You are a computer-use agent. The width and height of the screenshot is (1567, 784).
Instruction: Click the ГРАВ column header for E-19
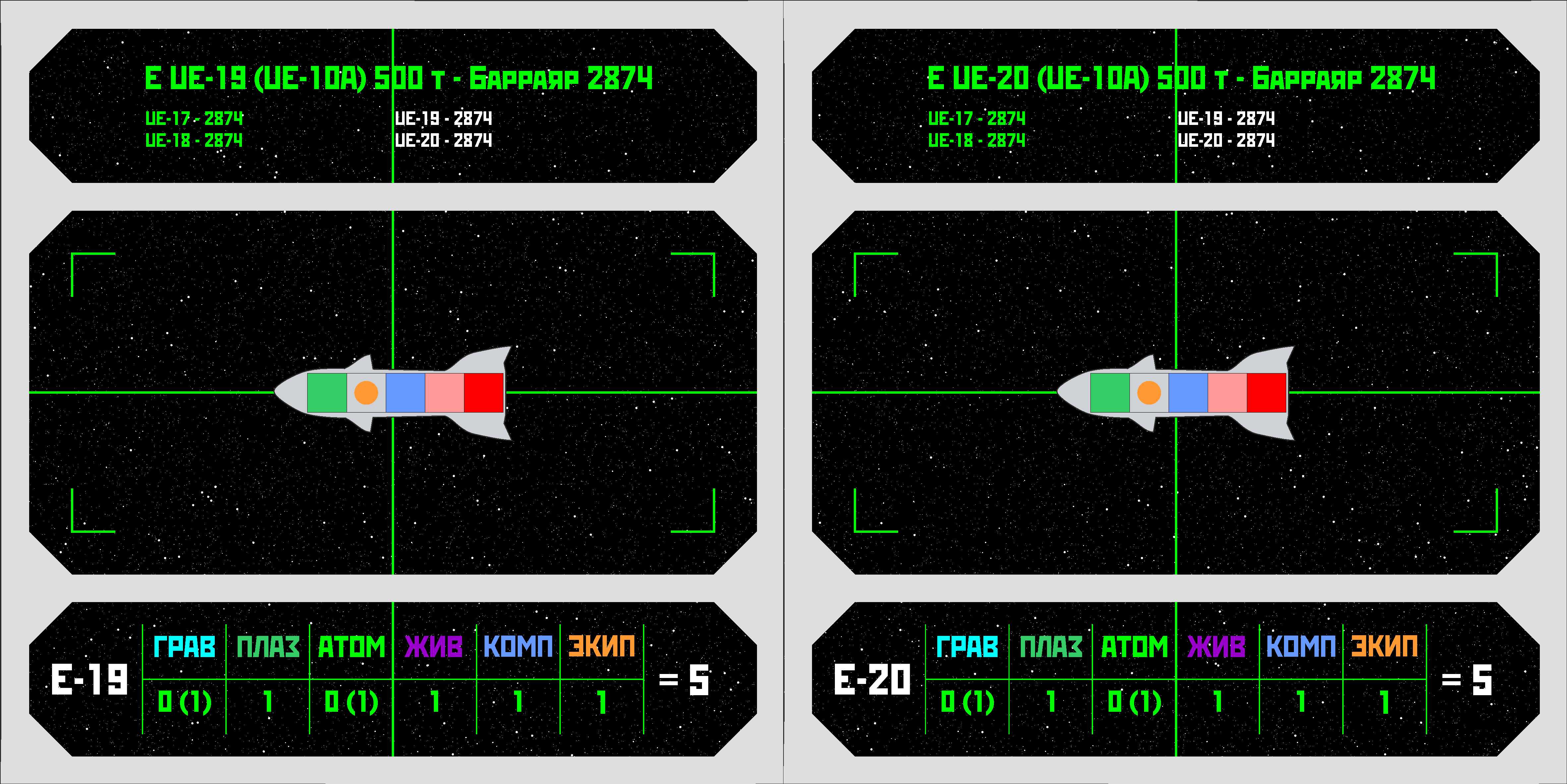[x=184, y=647]
